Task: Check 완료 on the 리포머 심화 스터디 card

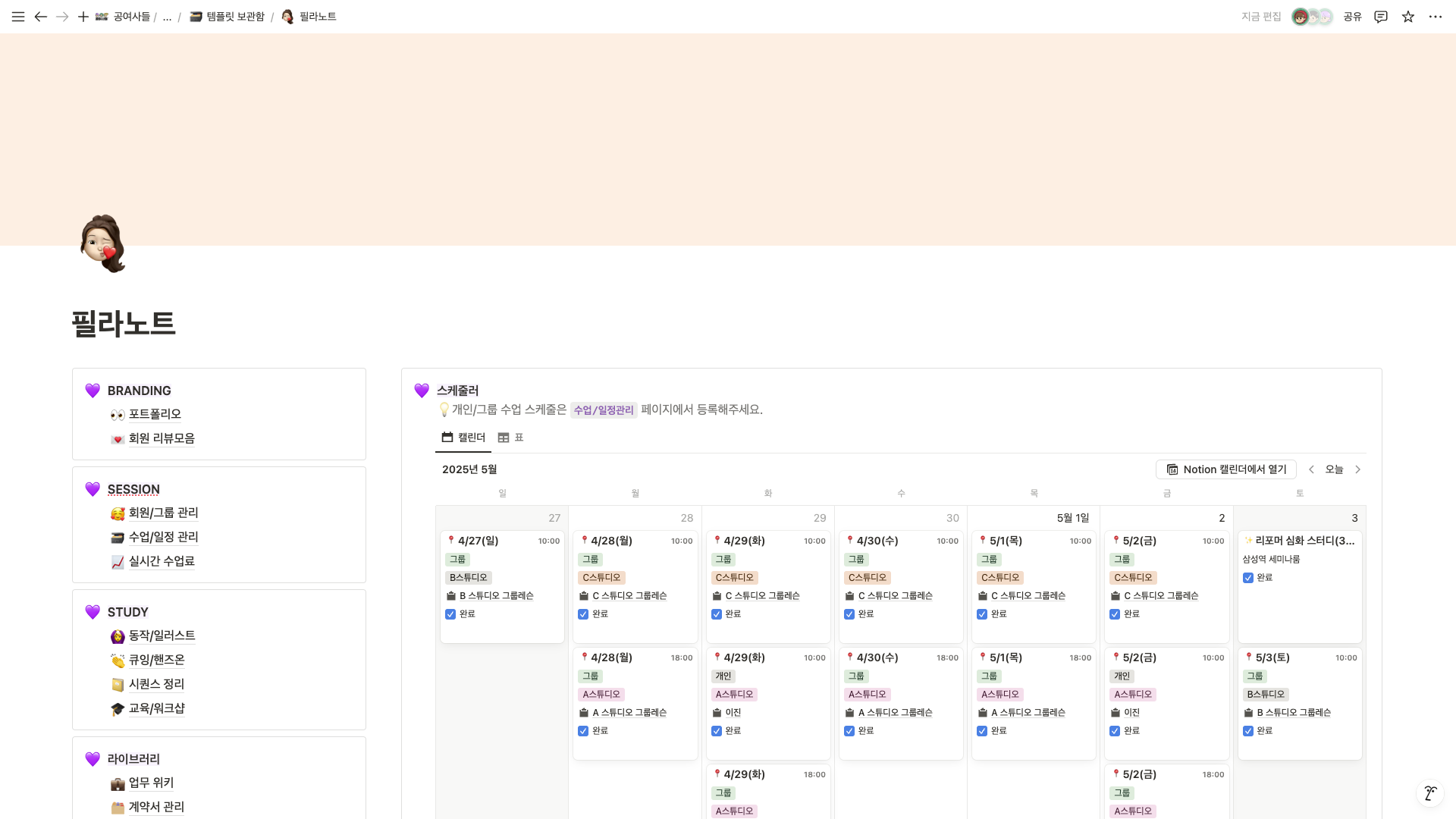Action: [x=1248, y=578]
